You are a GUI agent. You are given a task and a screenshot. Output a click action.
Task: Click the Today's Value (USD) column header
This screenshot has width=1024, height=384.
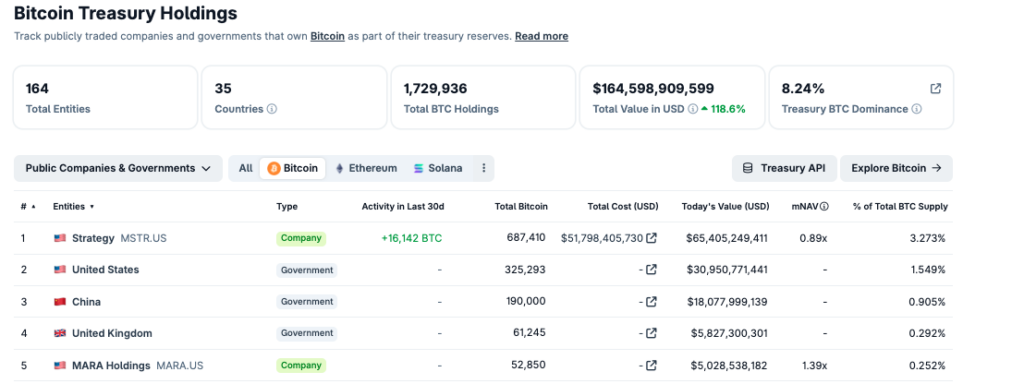tap(726, 206)
